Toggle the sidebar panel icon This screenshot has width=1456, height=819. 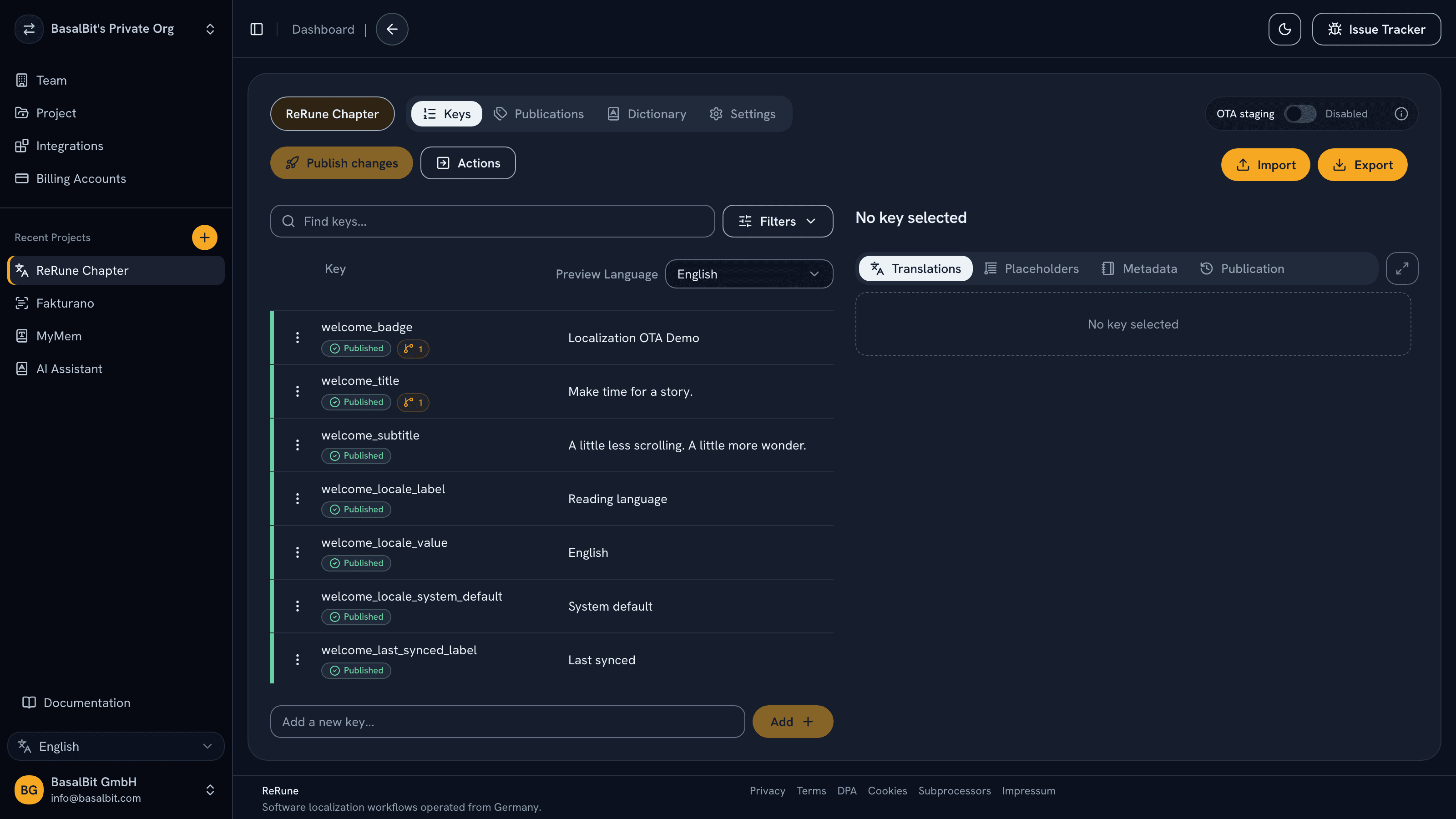pyautogui.click(x=257, y=29)
